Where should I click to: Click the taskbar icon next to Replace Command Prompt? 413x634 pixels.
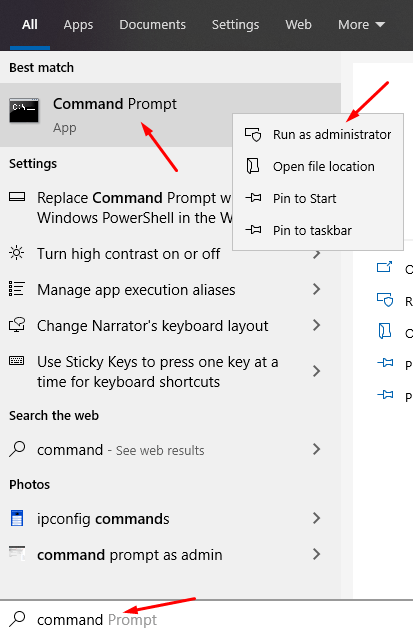point(17,197)
